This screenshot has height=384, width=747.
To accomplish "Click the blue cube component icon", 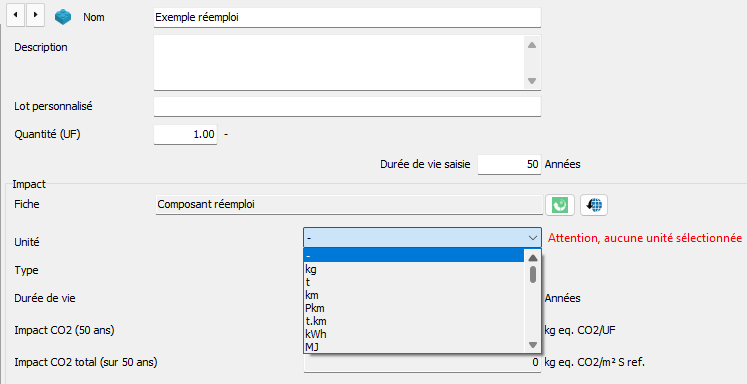I will click(x=63, y=17).
